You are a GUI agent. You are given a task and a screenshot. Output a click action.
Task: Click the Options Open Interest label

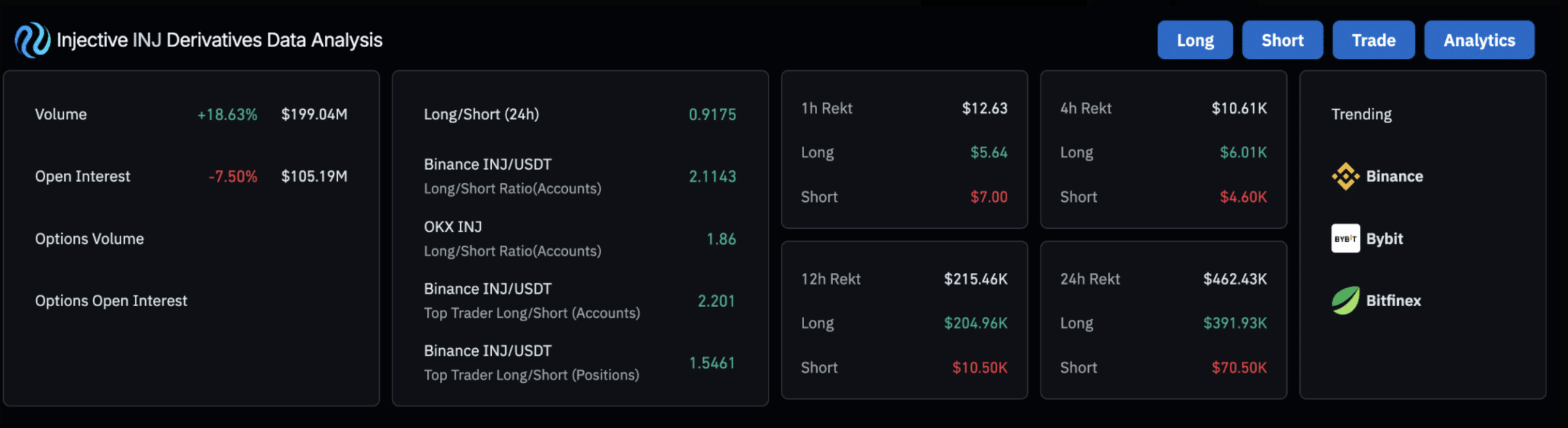tap(111, 300)
